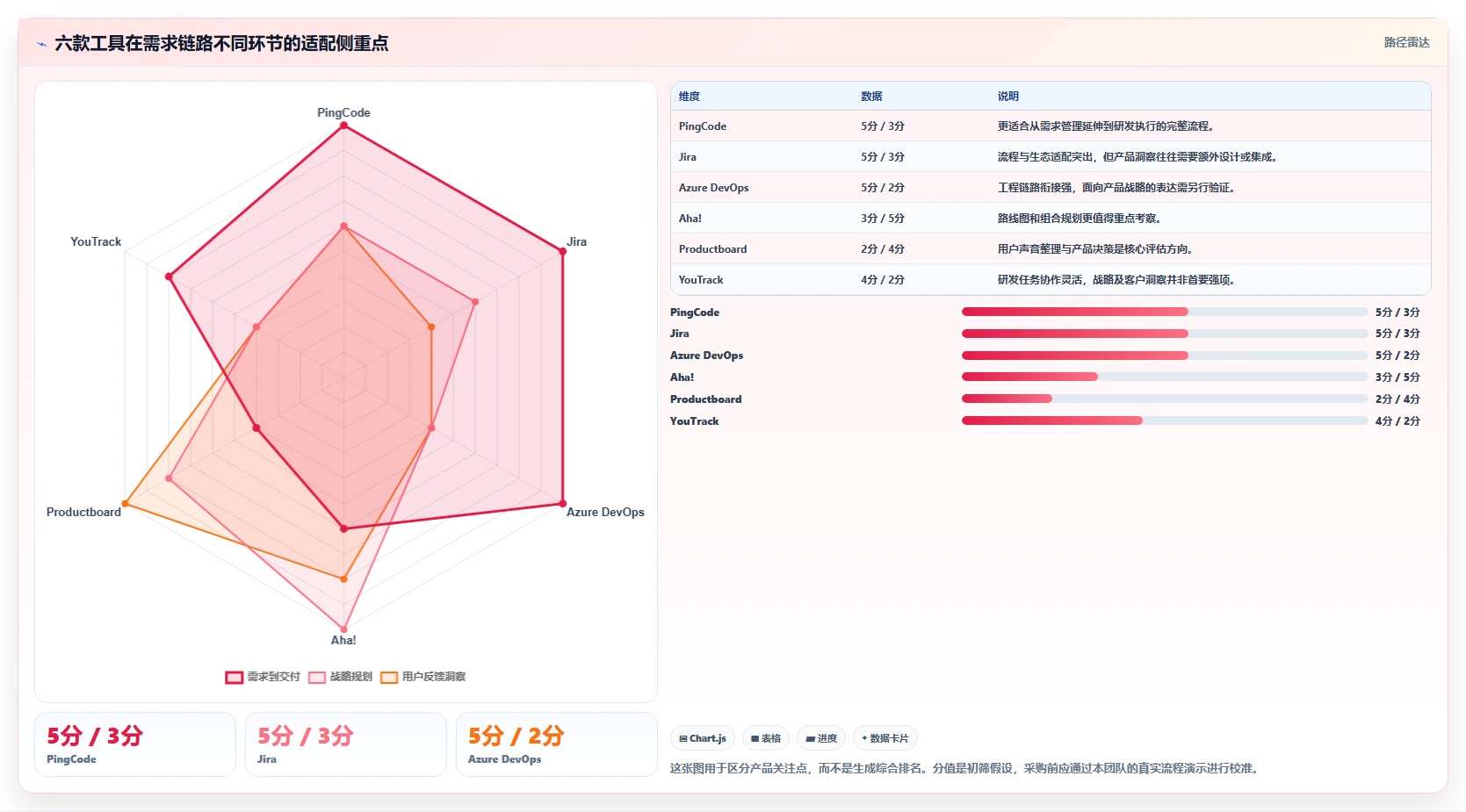Toggle the 用户反馈洞察 legend color box
The height and width of the screenshot is (812, 1466).
pos(389,677)
